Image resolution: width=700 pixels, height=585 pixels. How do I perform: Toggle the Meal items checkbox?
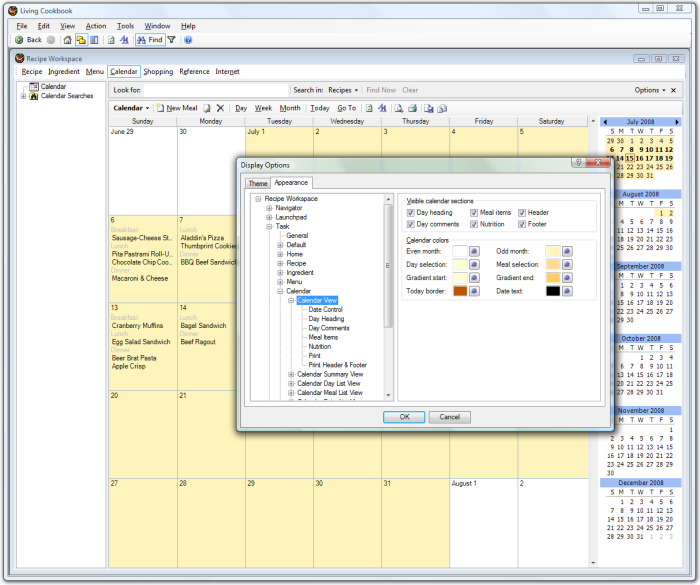tap(474, 213)
